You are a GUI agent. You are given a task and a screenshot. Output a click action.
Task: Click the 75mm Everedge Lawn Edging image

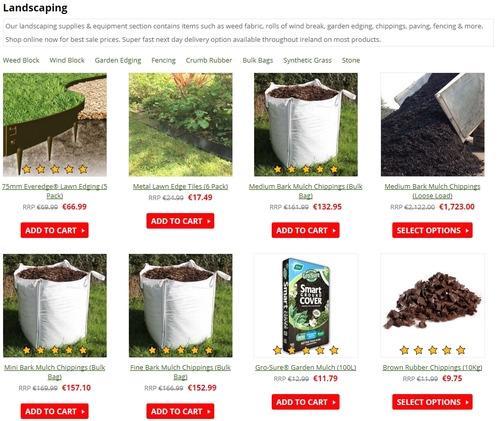(55, 125)
